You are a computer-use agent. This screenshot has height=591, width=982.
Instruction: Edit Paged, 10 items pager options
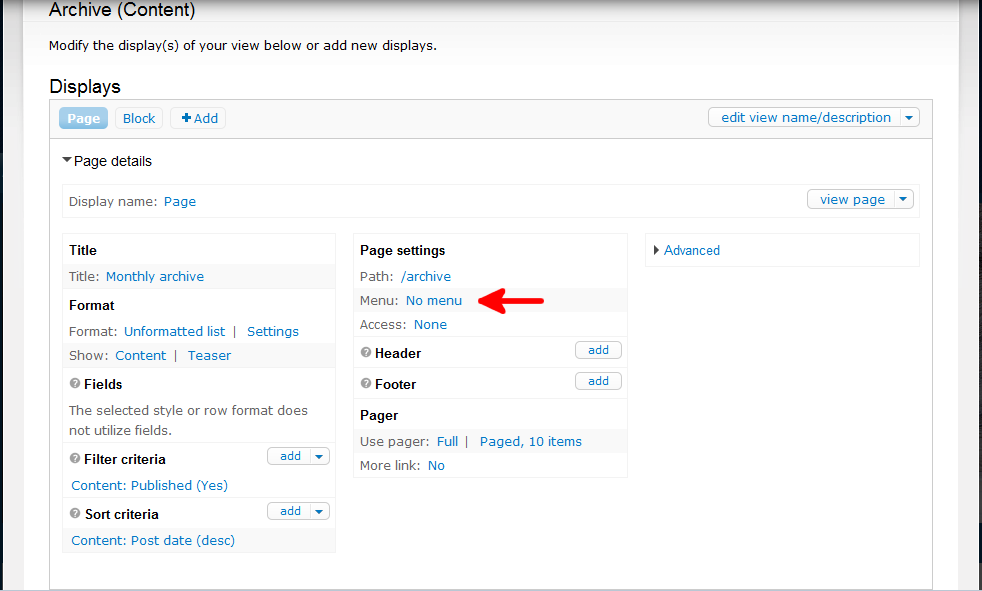(x=530, y=442)
